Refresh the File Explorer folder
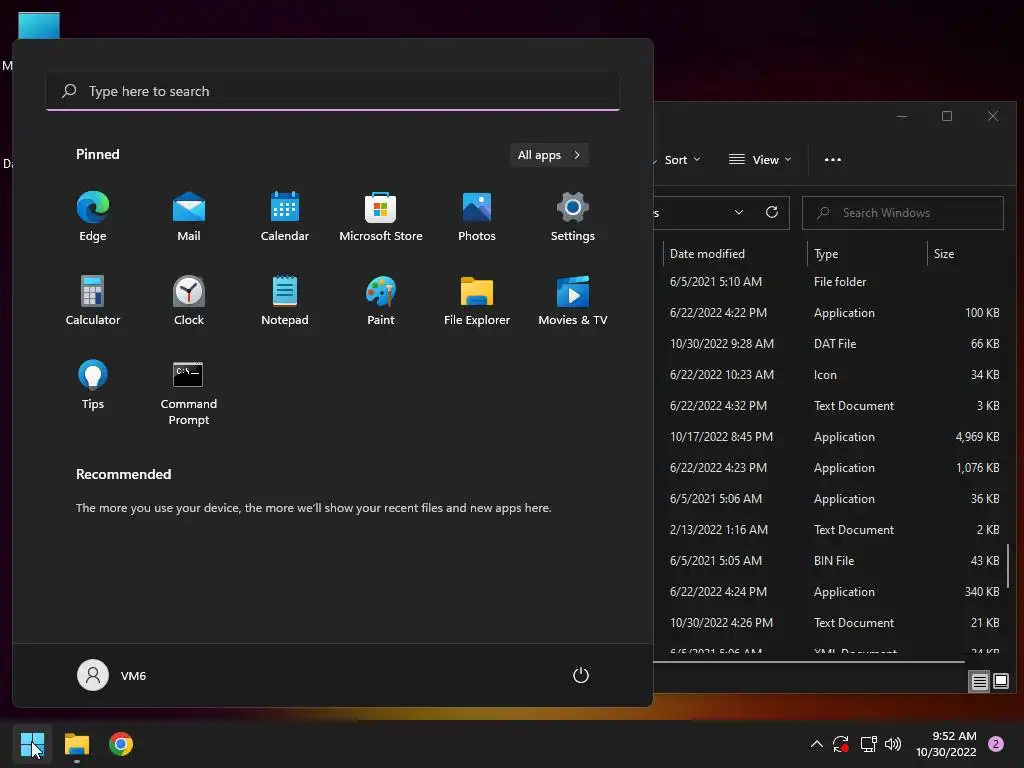1024x768 pixels. tap(772, 213)
